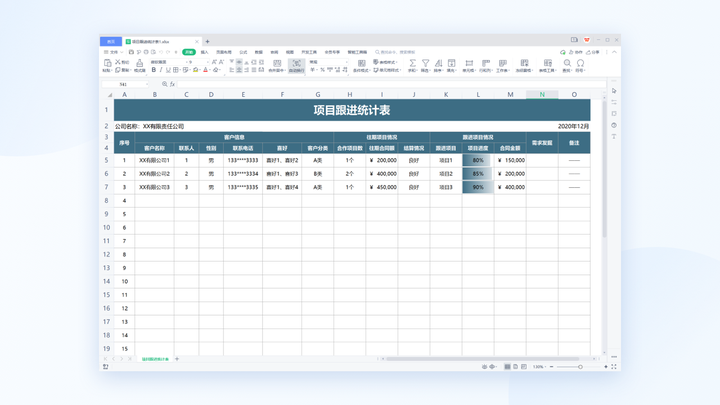Open the Name Box dropdown arrow

tap(146, 84)
